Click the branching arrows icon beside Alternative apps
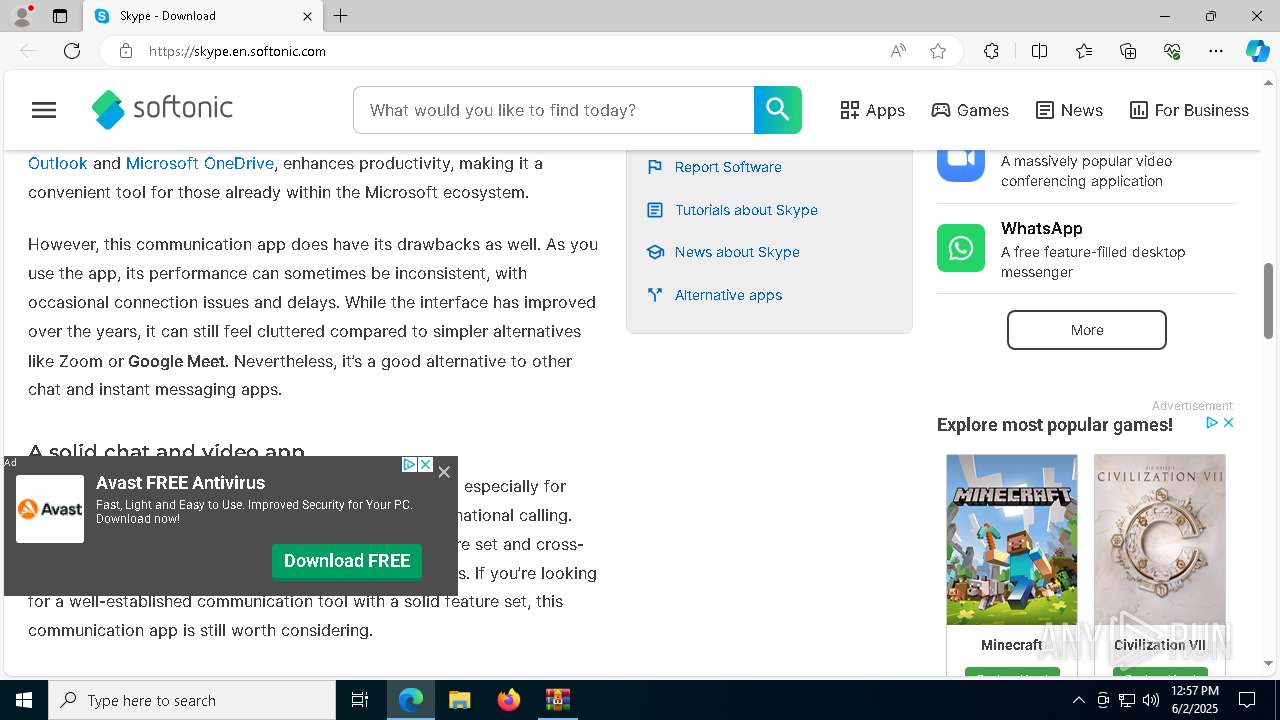This screenshot has width=1280, height=720. (655, 295)
